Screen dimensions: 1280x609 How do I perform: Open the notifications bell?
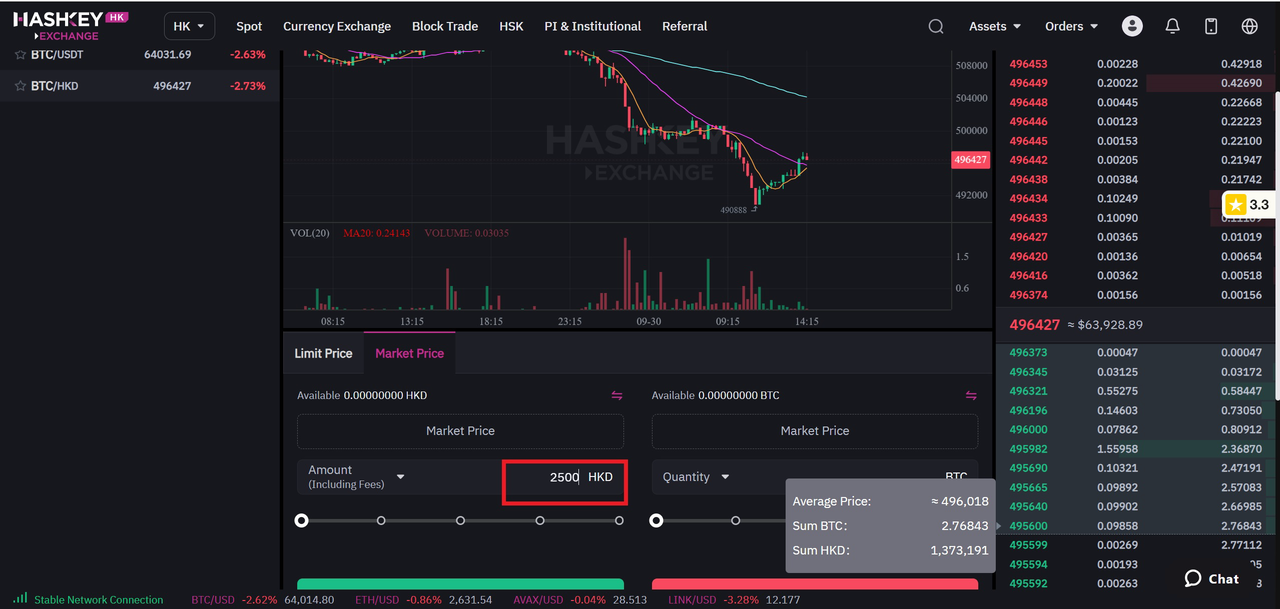coord(1172,26)
